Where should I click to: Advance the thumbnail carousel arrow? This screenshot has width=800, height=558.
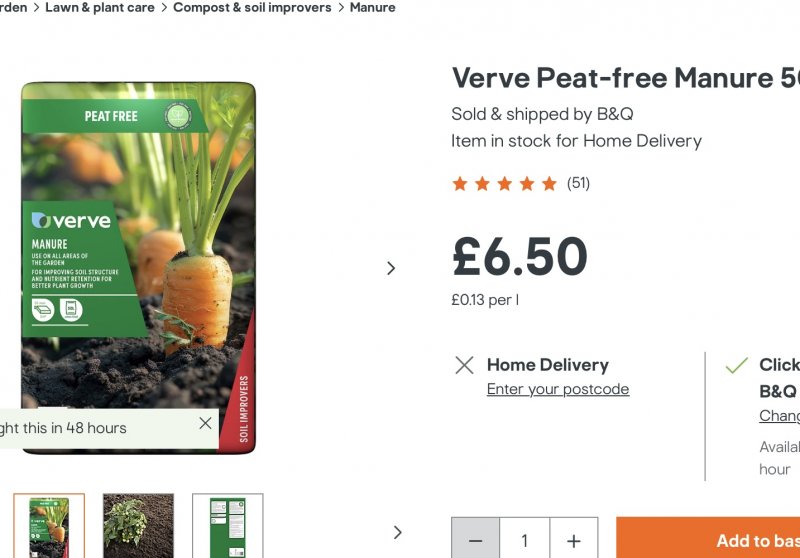(398, 532)
